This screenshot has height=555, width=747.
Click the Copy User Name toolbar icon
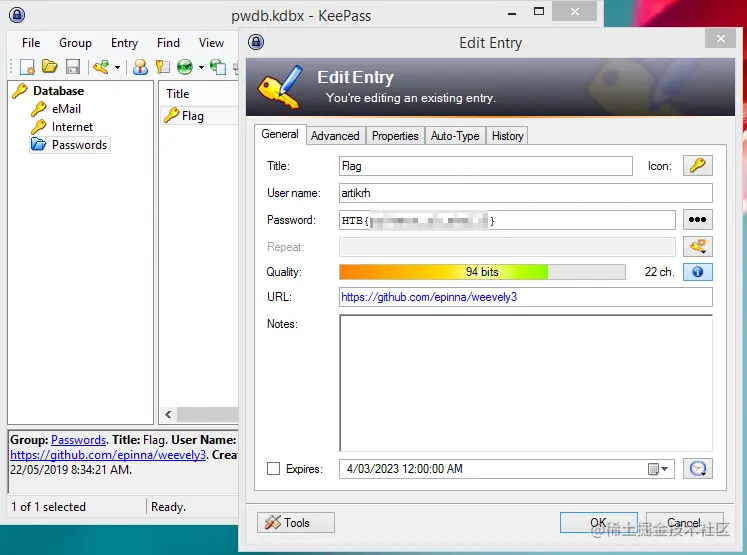pos(140,67)
